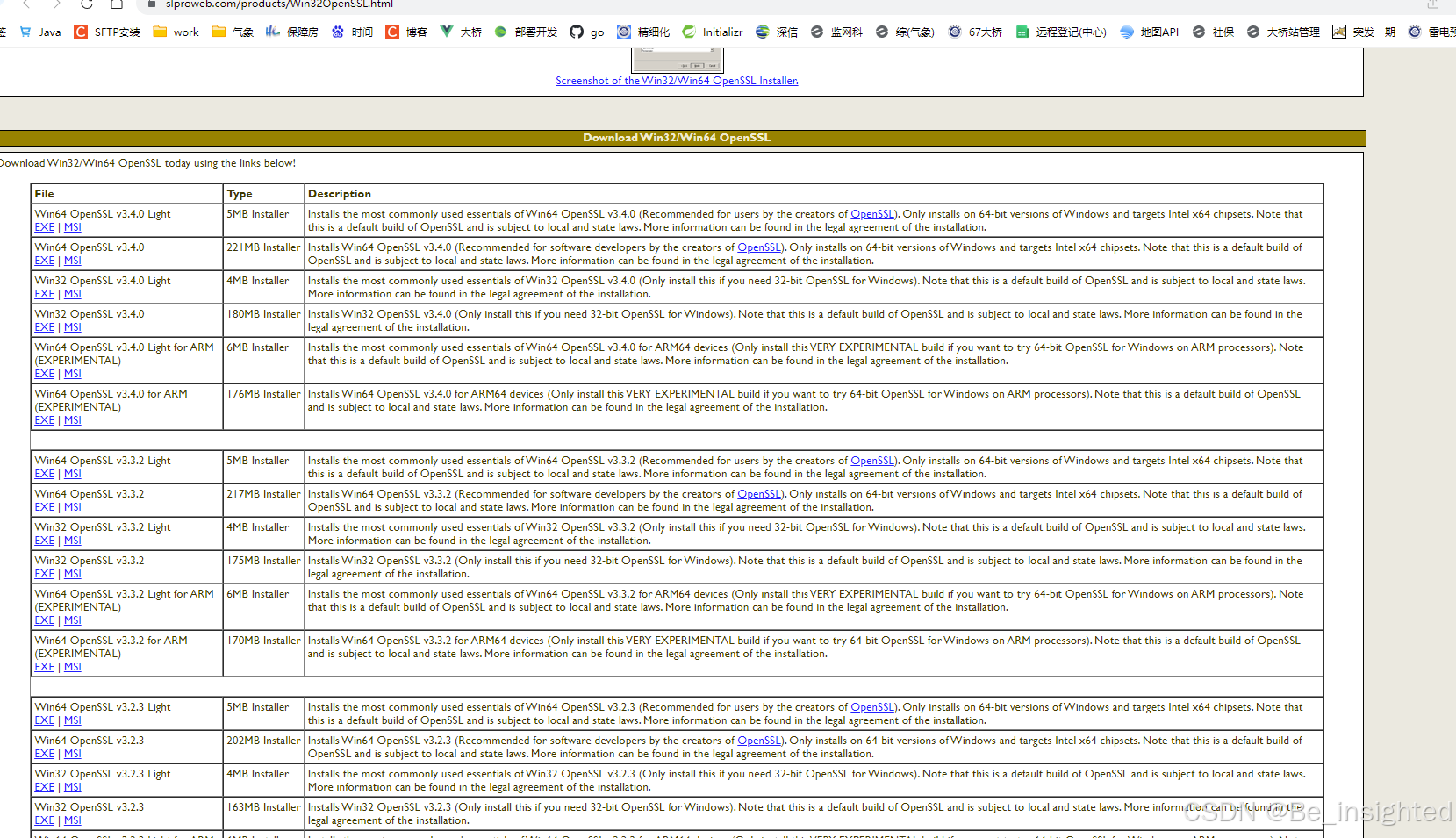Open the 部署开发 bookmark
The image size is (1456, 838).
tap(526, 32)
